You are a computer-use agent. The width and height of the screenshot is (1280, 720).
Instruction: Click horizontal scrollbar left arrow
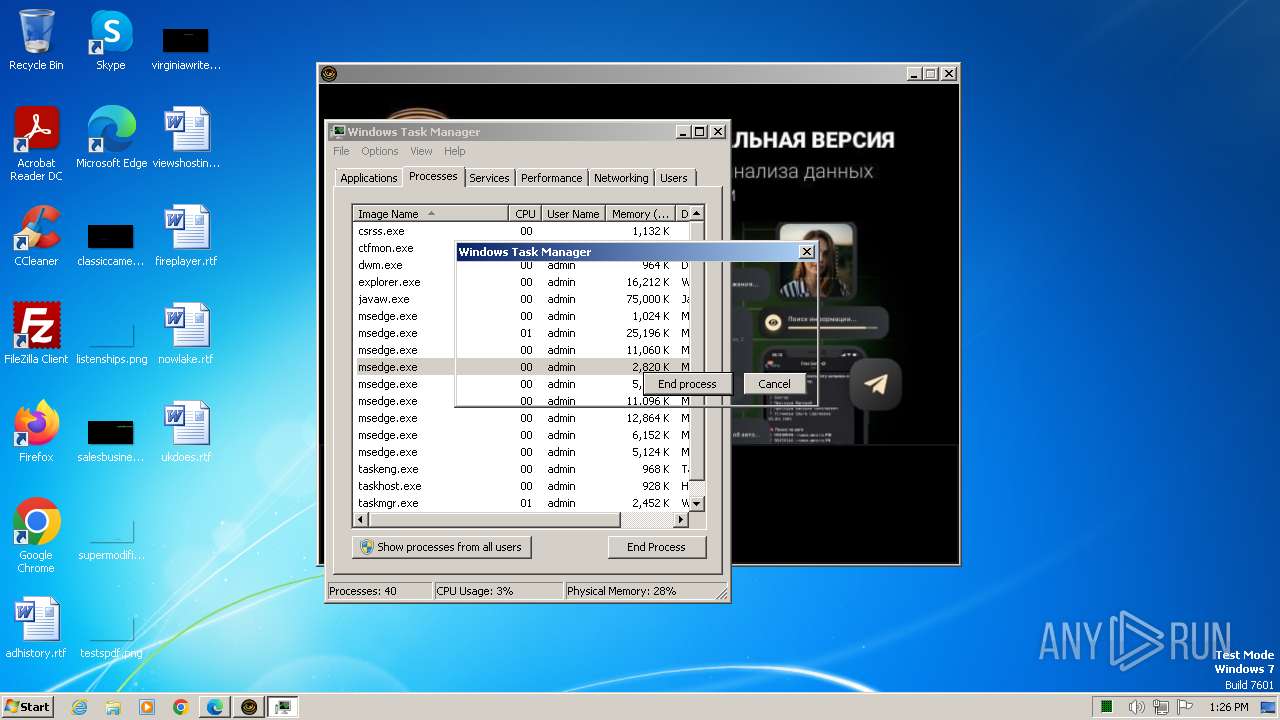[x=360, y=520]
